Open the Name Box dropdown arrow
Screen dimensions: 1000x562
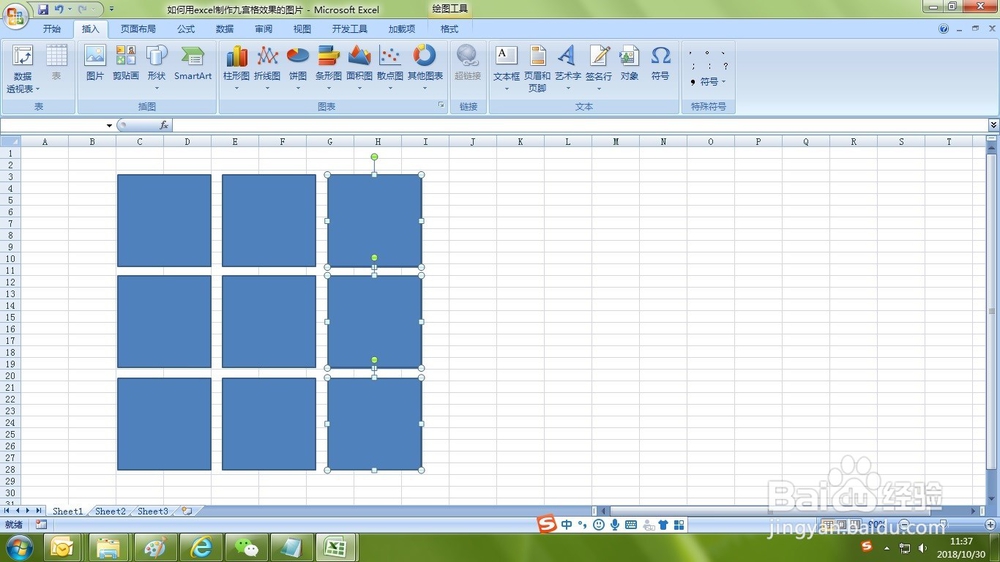coord(109,125)
